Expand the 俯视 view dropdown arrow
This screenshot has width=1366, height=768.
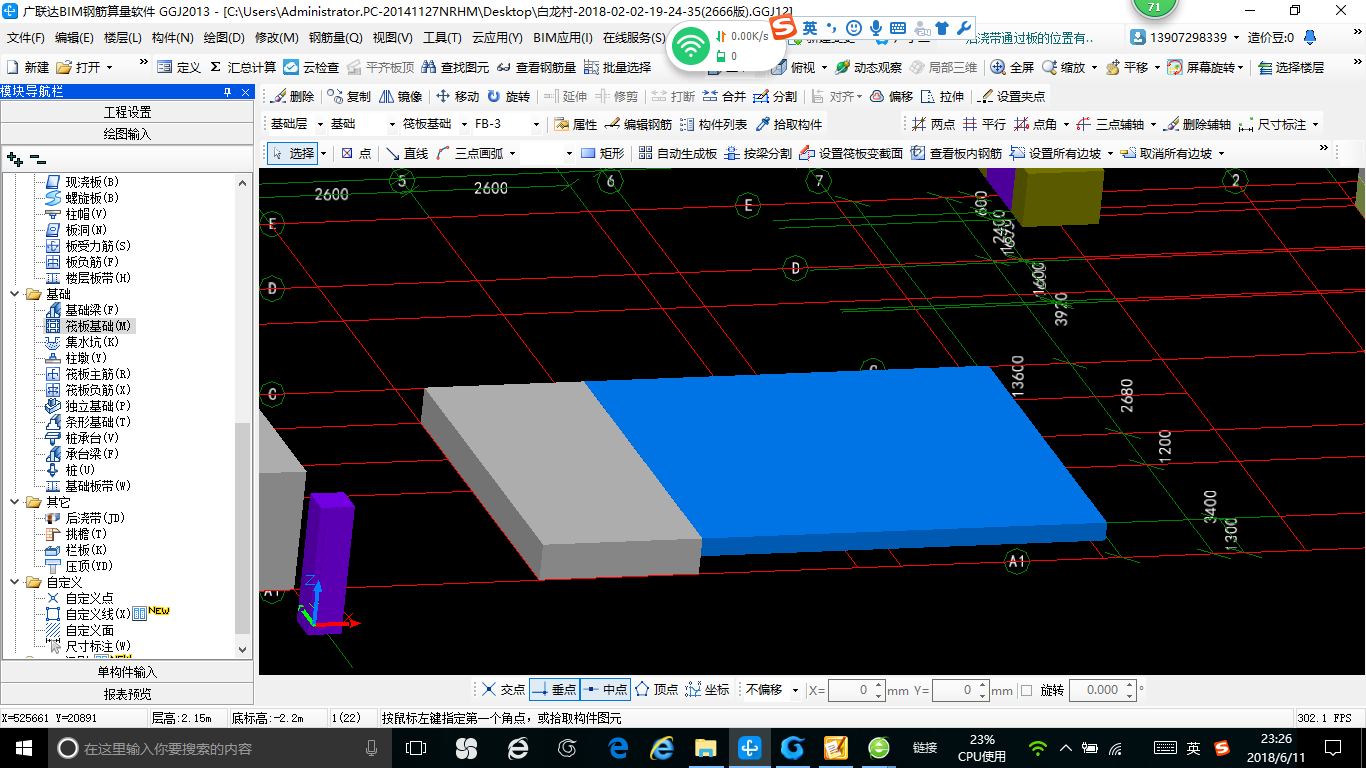point(824,67)
